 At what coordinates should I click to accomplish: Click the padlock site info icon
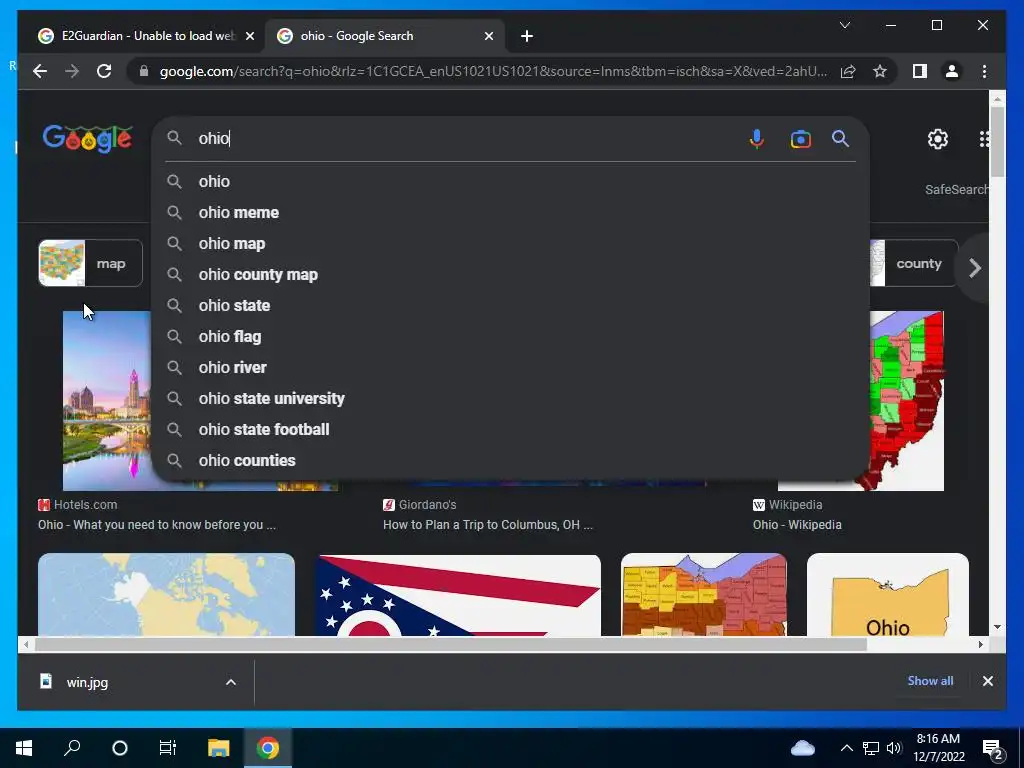144,71
